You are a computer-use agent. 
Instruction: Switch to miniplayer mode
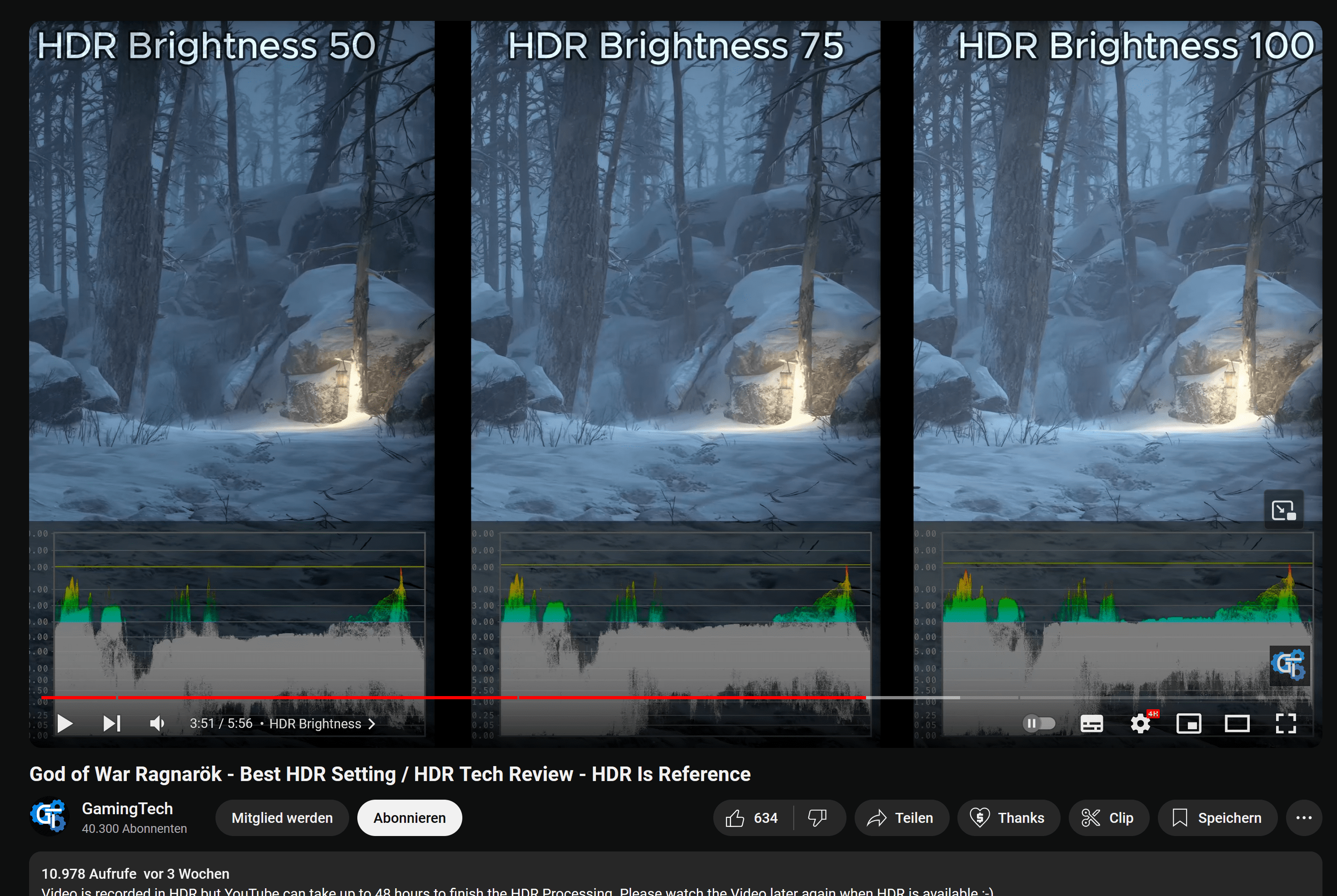(1188, 724)
